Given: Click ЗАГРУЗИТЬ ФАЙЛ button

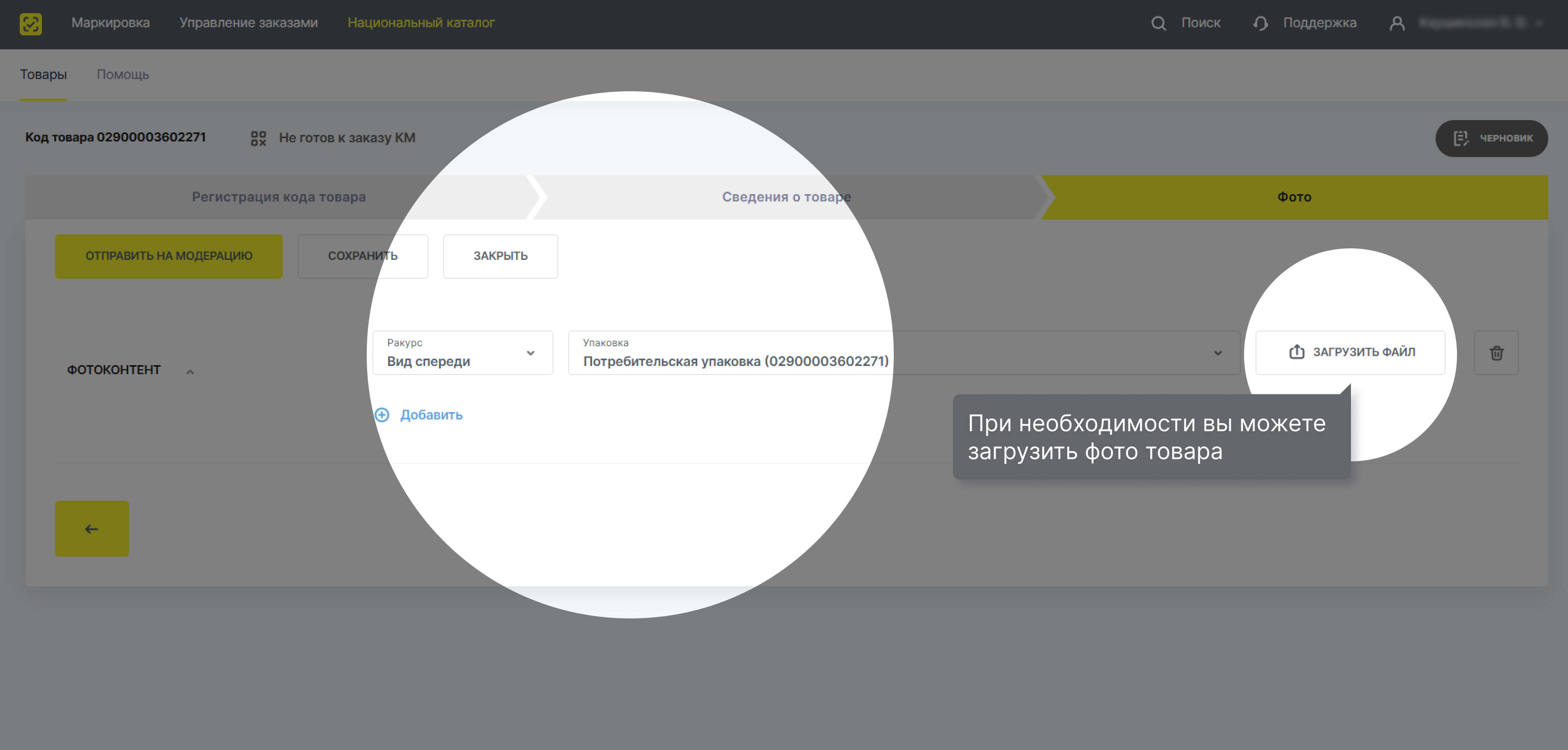Looking at the screenshot, I should (1350, 352).
